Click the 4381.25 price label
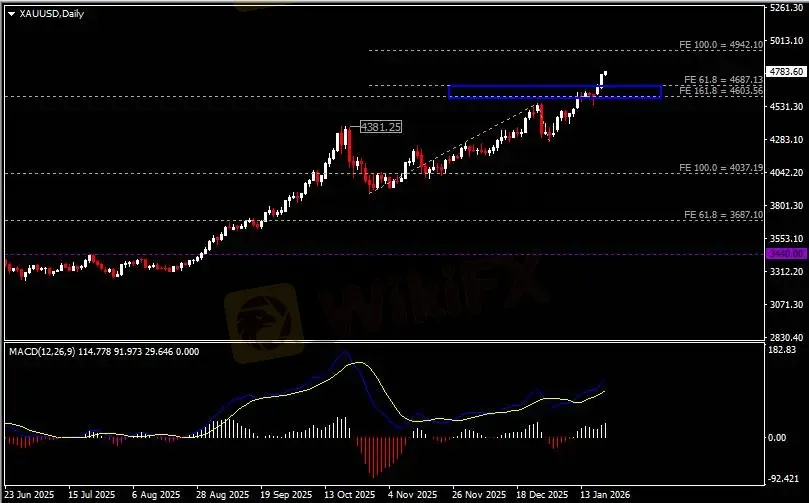The image size is (809, 503). click(x=380, y=127)
